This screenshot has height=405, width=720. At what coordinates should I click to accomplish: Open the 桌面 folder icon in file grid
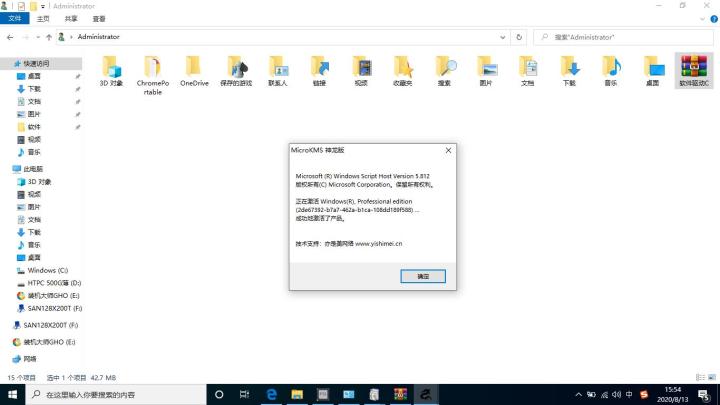[x=653, y=67]
